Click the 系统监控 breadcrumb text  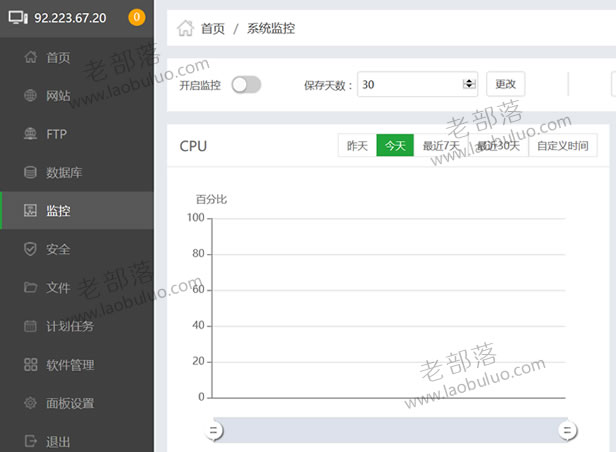pos(271,29)
